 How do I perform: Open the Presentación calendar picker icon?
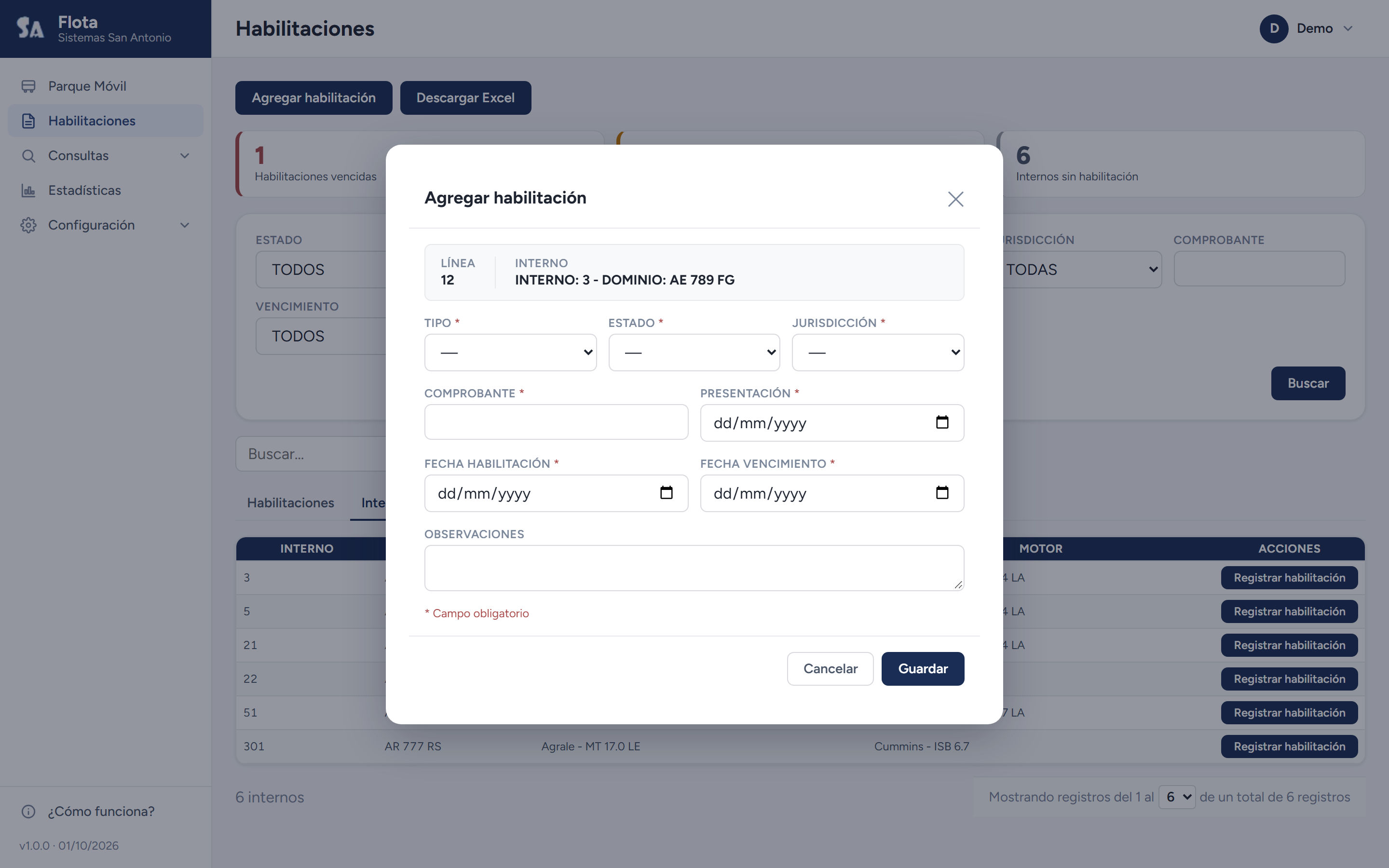[x=942, y=422]
